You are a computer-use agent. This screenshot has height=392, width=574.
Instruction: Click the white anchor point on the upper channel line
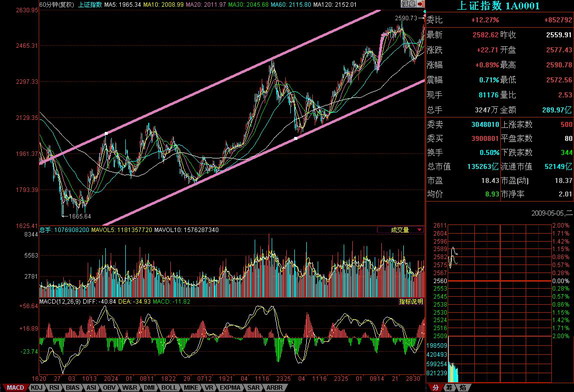[106, 134]
